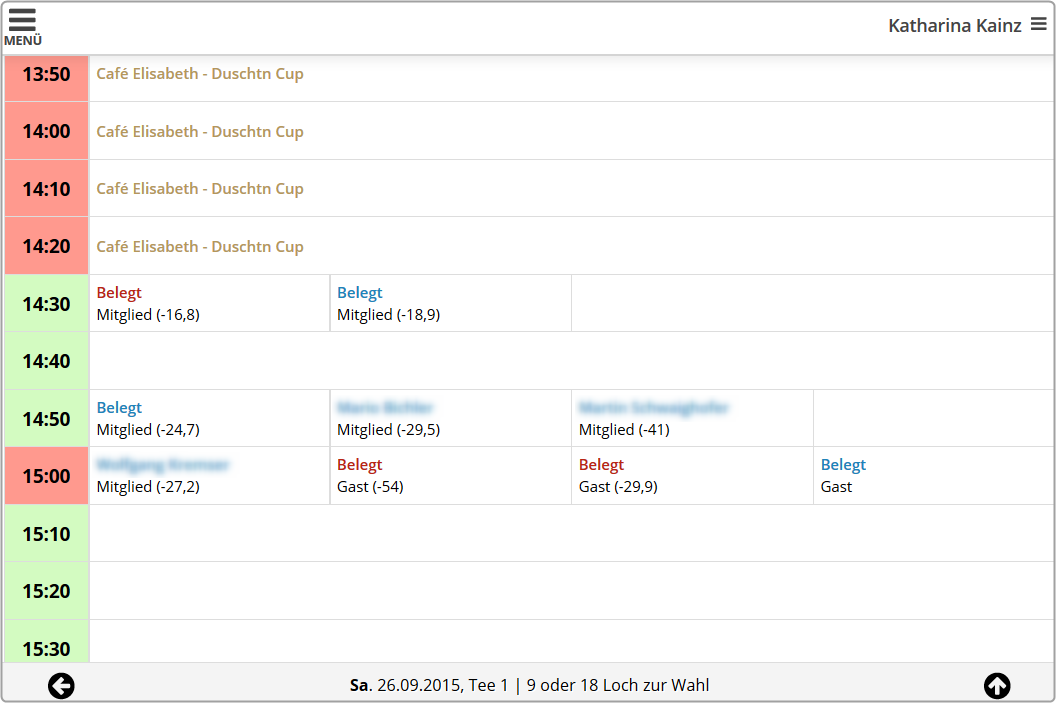This screenshot has width=1056, height=703.
Task: Open the 13:50 Café Elisabeth Duschtn Cup entry
Action: [200, 74]
